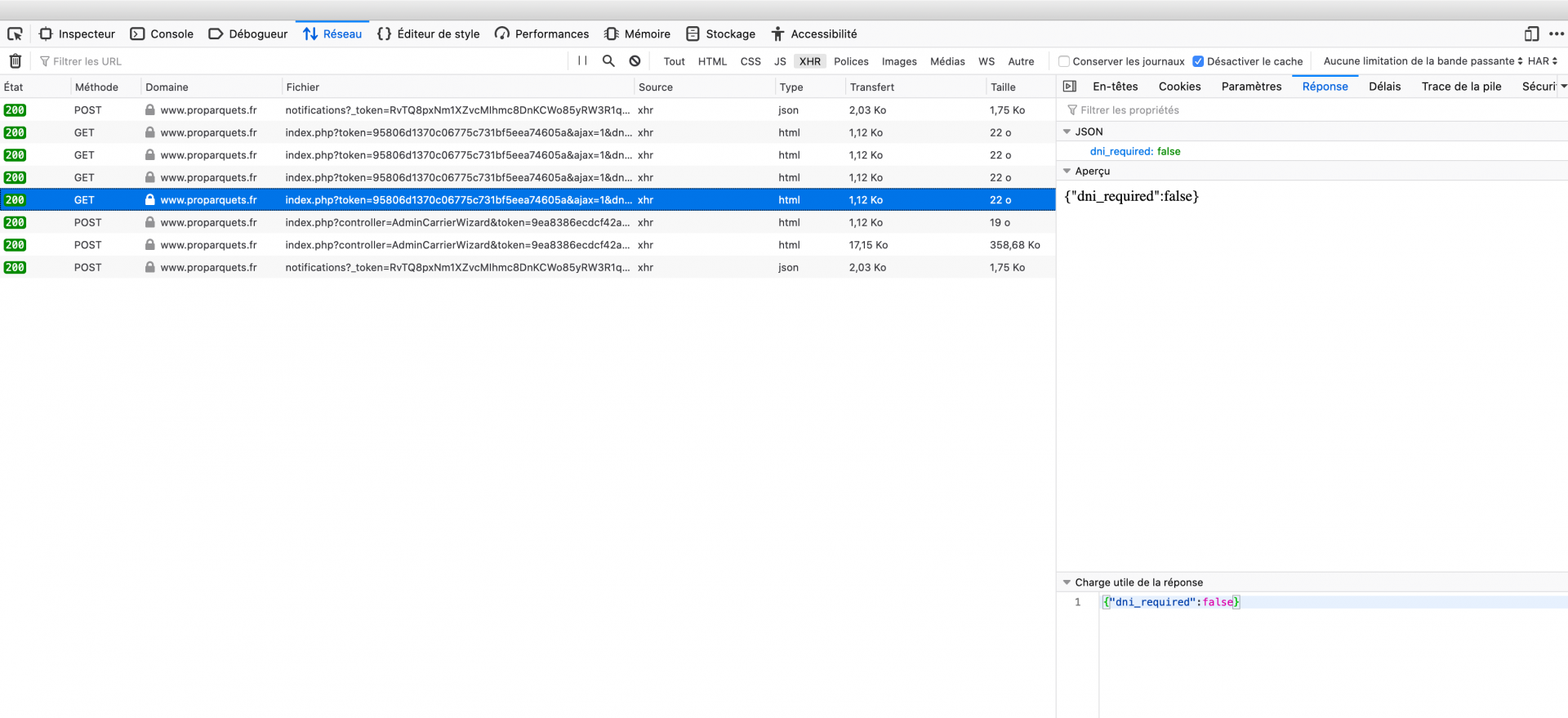Viewport: 1568px width, 718px height.
Task: Open the network search magnifier
Action: (x=608, y=61)
